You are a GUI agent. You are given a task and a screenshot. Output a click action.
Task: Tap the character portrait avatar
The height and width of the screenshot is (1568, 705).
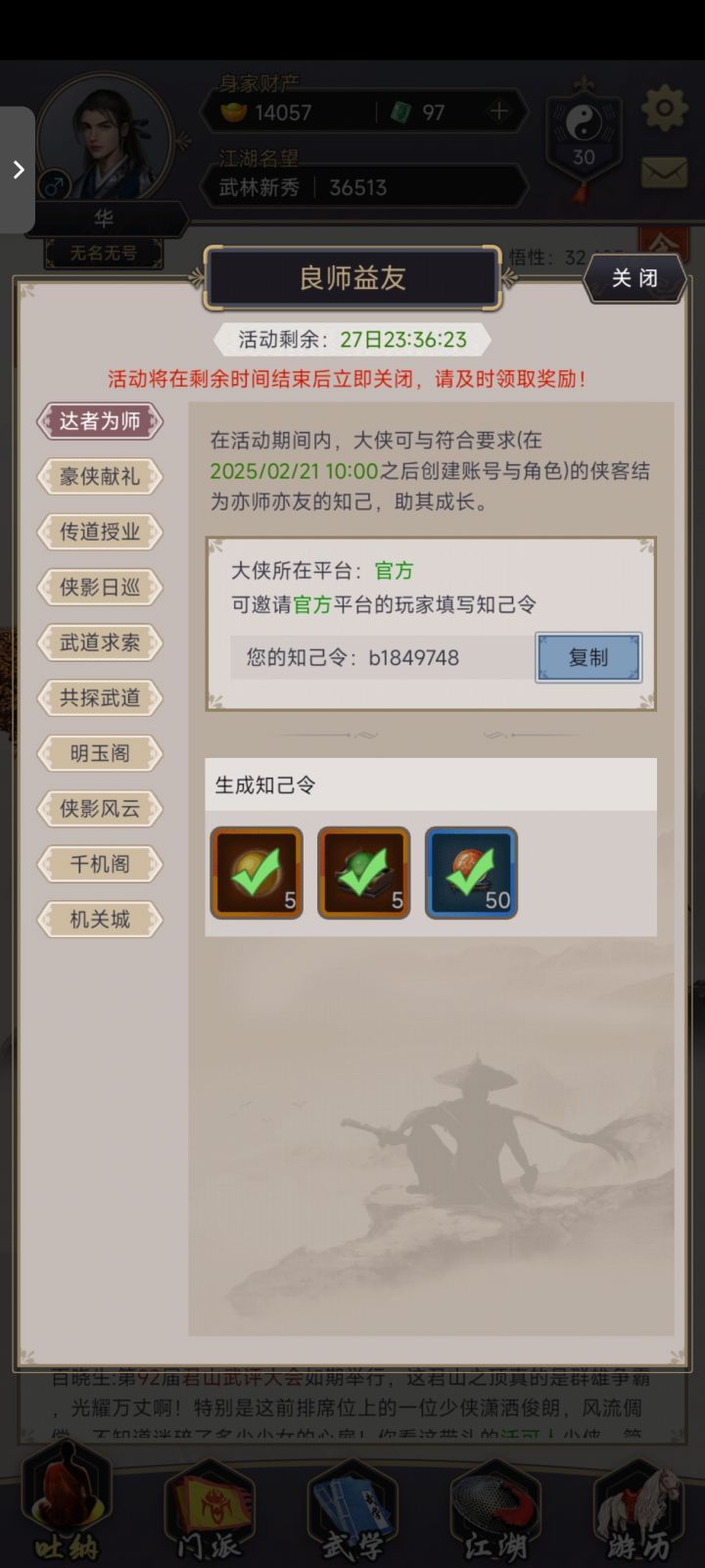[104, 143]
